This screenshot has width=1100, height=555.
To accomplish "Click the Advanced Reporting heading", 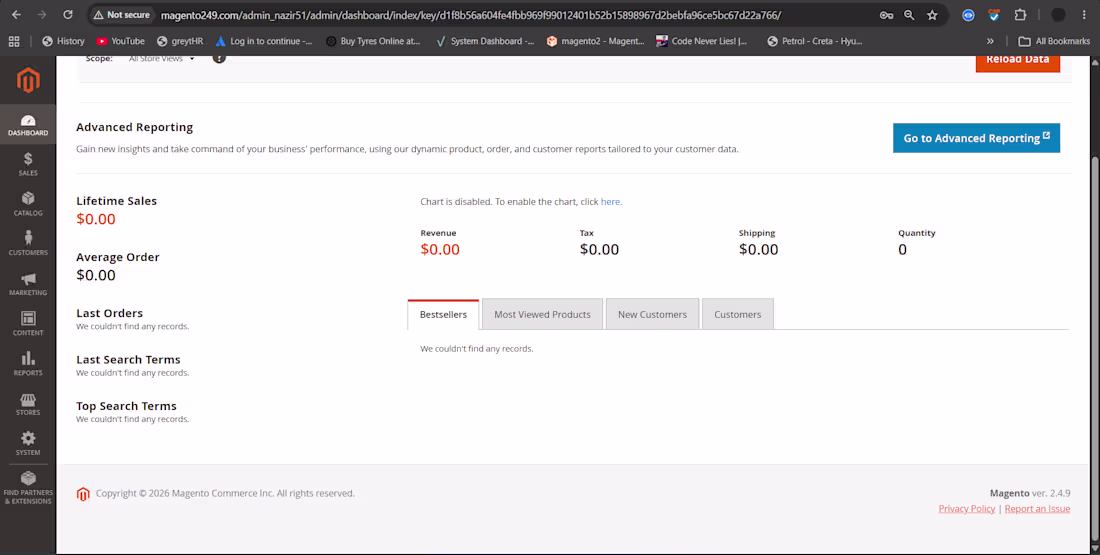I will 135,127.
